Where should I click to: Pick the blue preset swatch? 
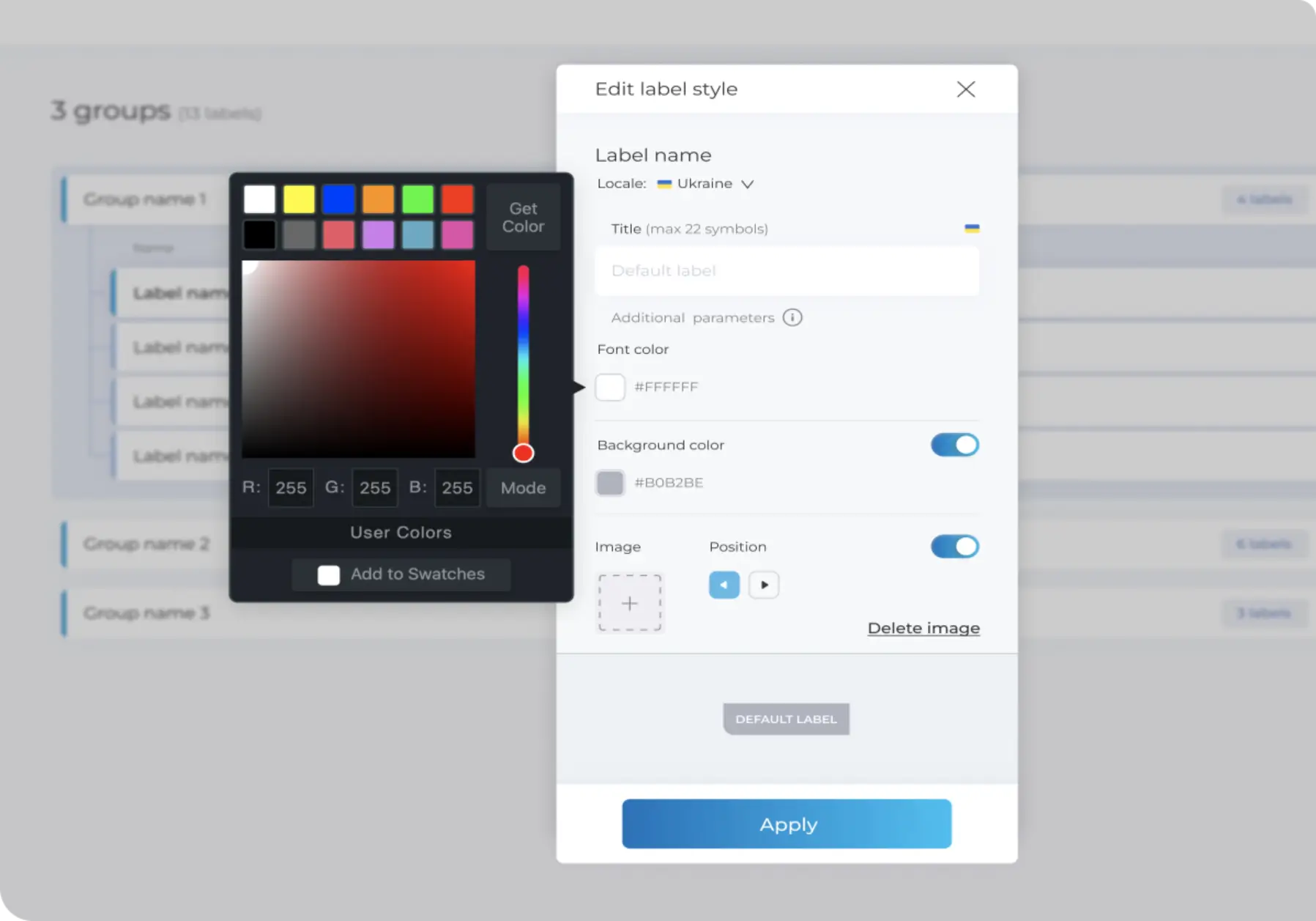tap(338, 199)
